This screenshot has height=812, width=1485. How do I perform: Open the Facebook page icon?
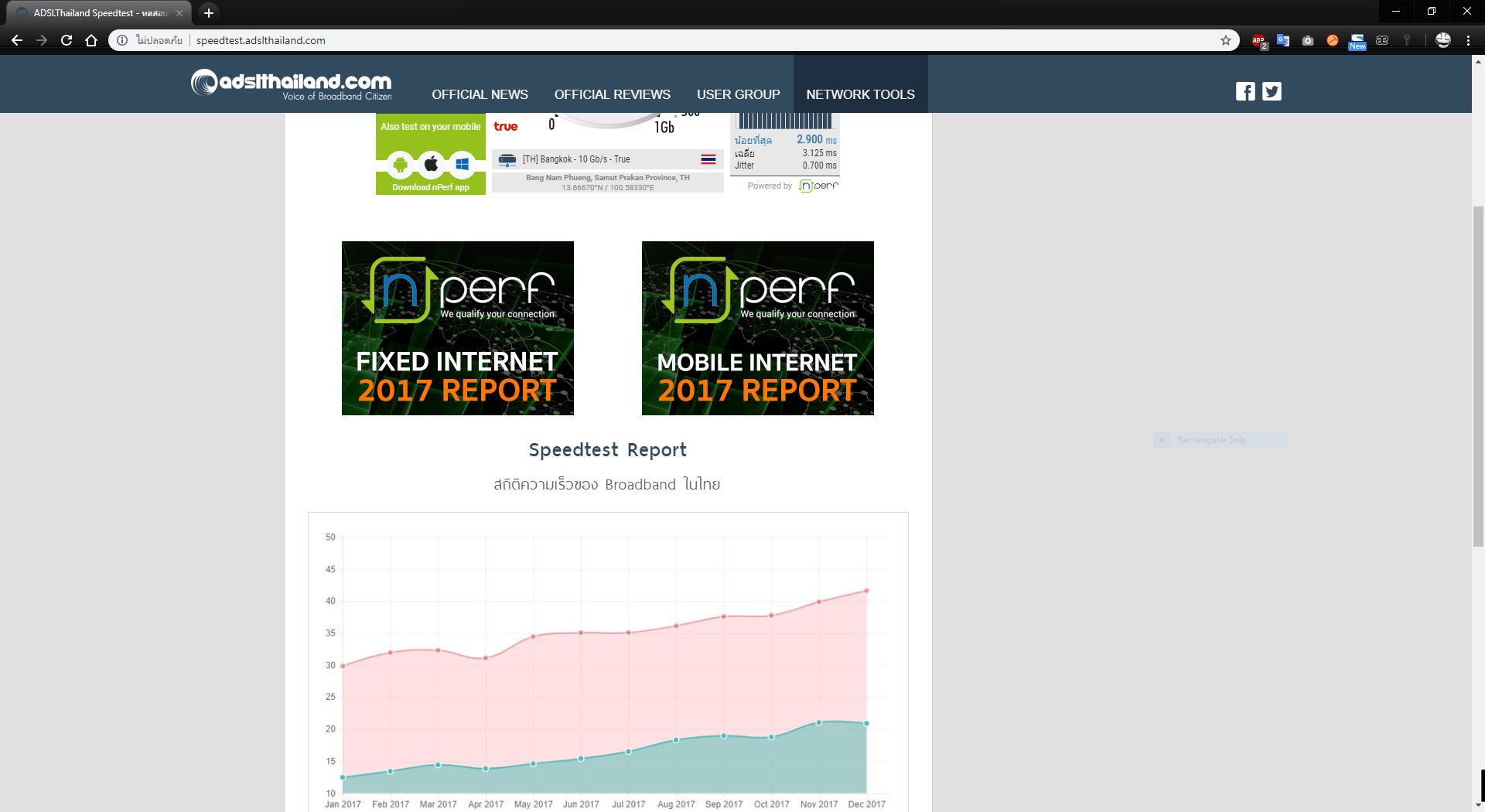(x=1245, y=91)
